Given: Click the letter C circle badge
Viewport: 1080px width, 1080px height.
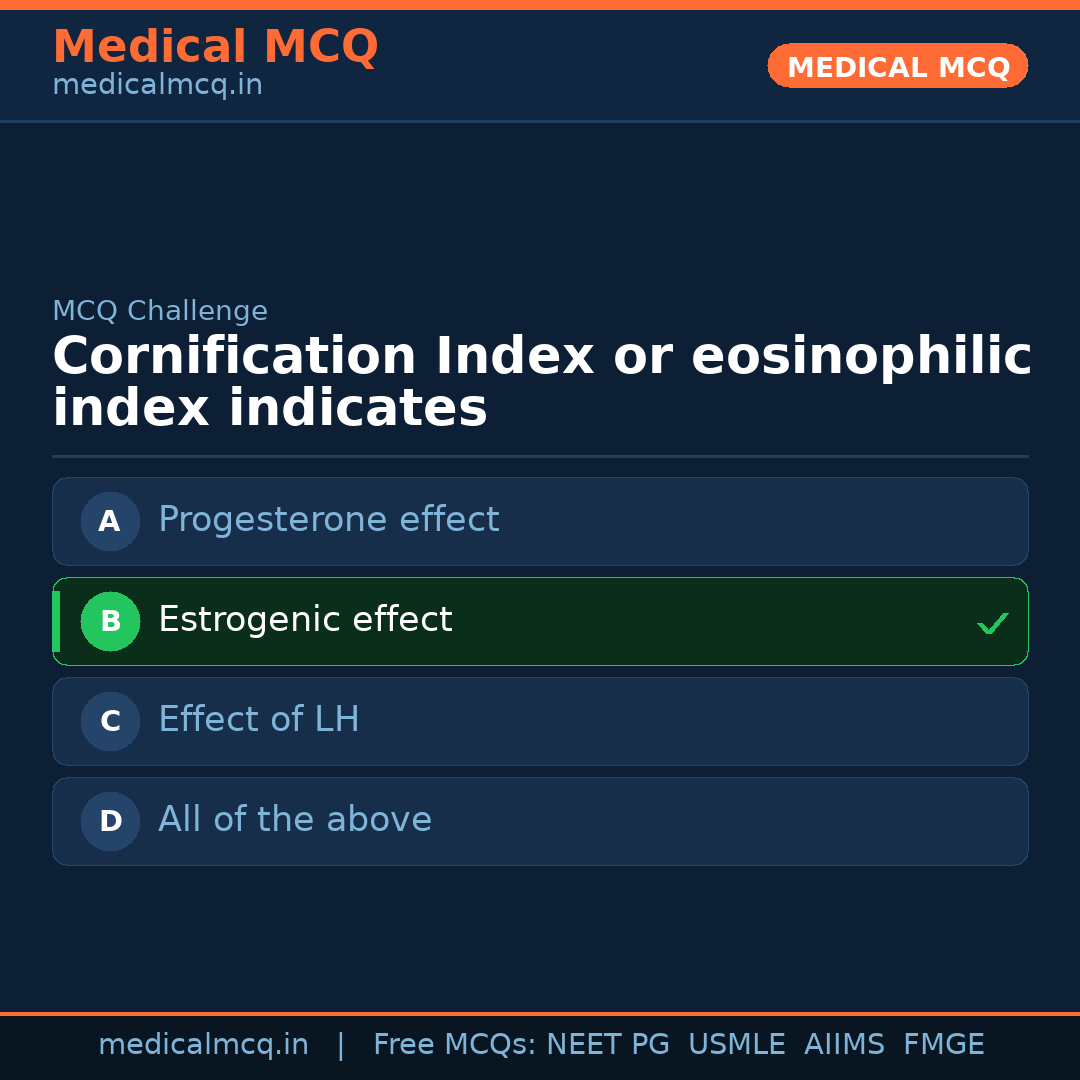Looking at the screenshot, I should (x=110, y=721).
